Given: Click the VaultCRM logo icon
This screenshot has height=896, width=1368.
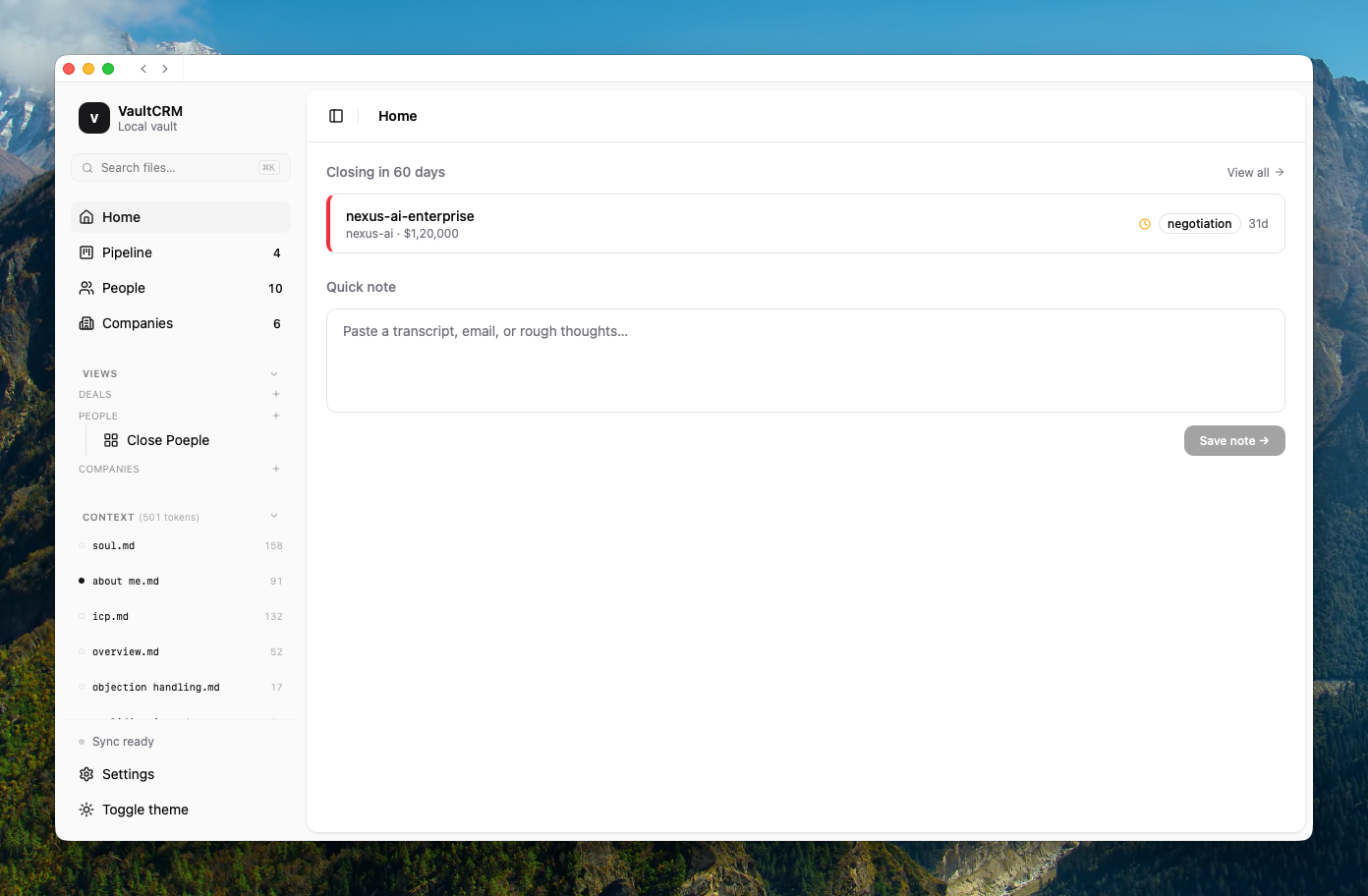Looking at the screenshot, I should point(94,118).
